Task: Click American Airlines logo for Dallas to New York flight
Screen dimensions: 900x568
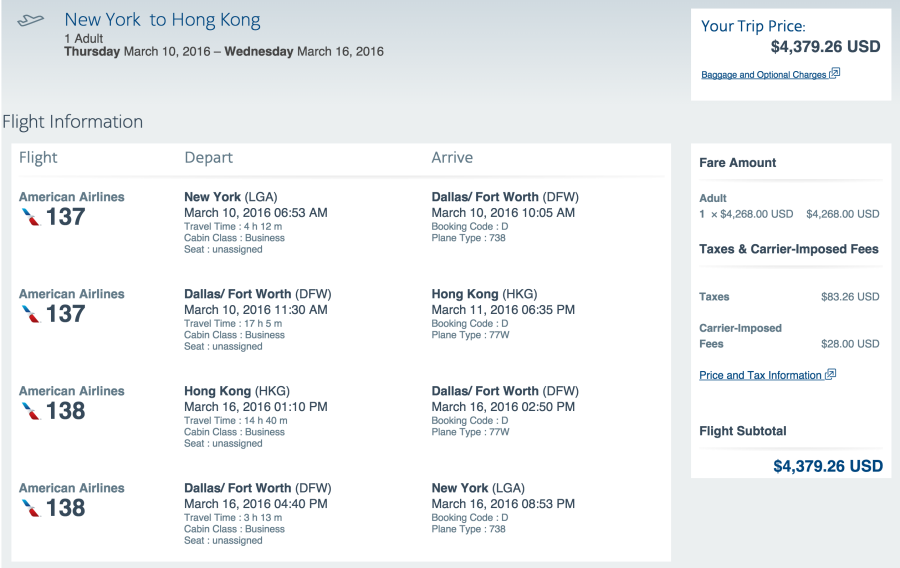Action: point(30,508)
